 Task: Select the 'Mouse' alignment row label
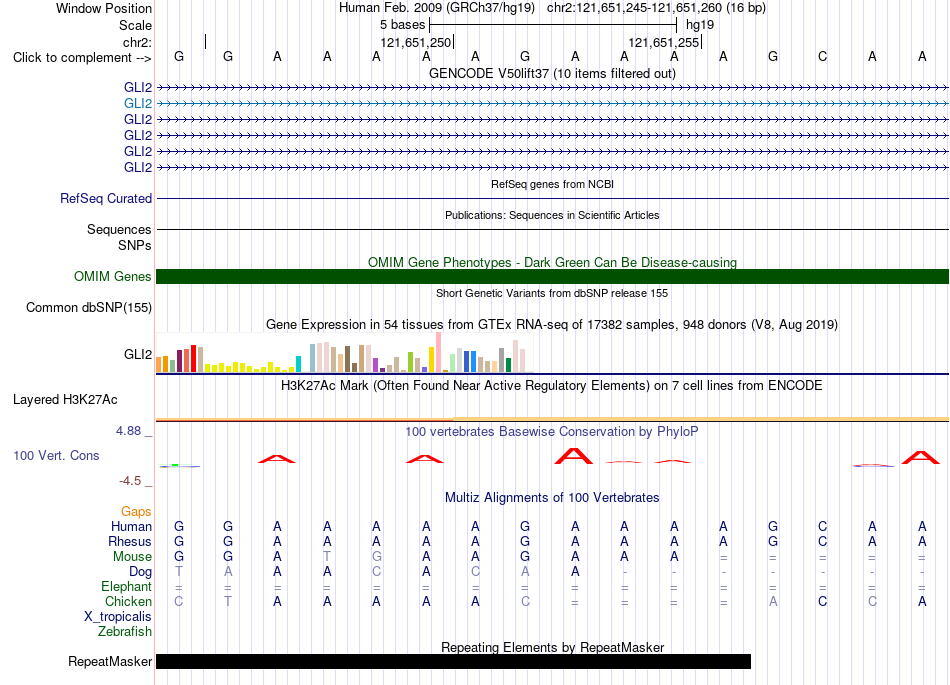point(132,557)
